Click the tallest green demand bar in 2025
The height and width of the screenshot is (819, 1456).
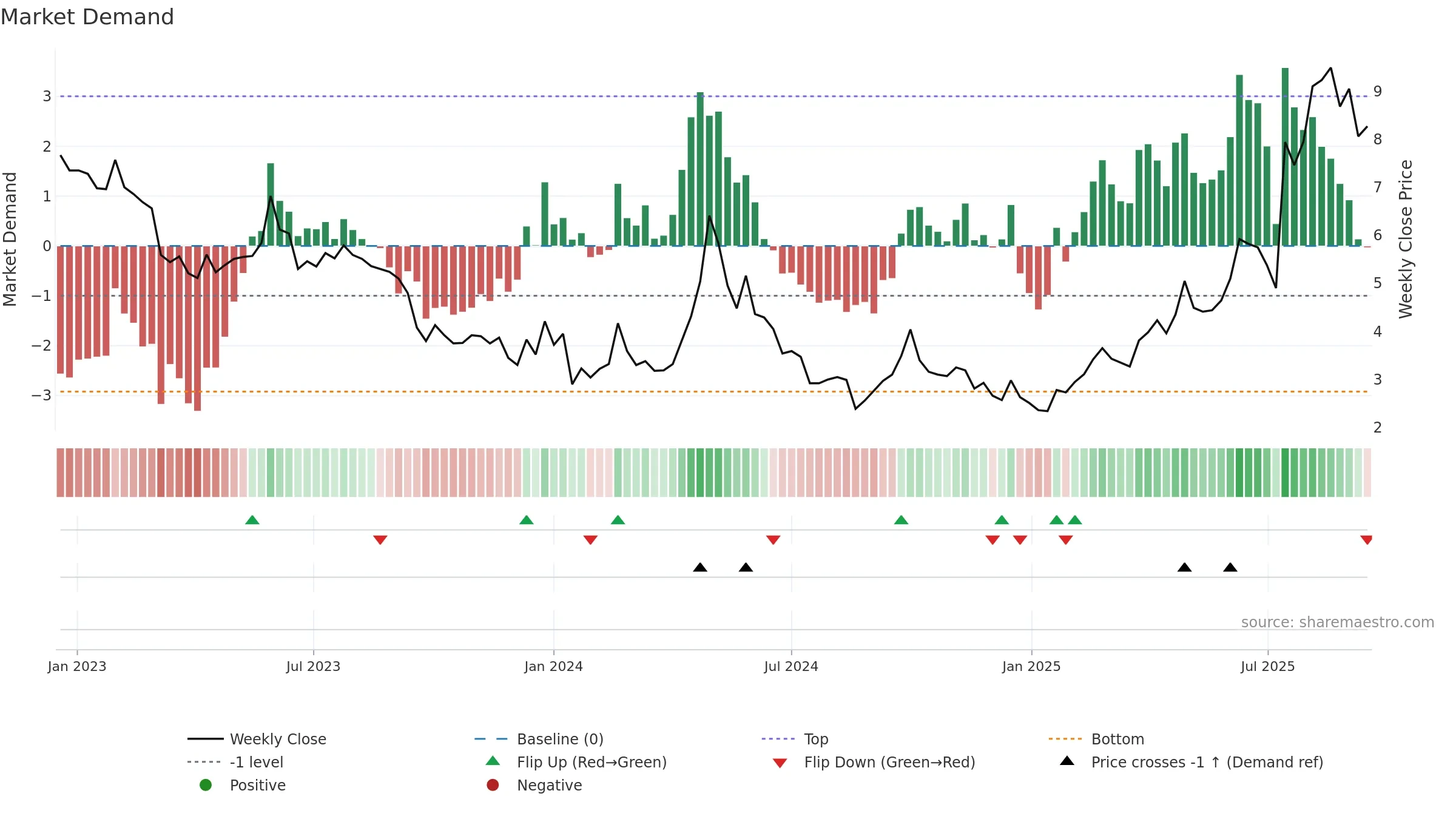(x=1285, y=157)
